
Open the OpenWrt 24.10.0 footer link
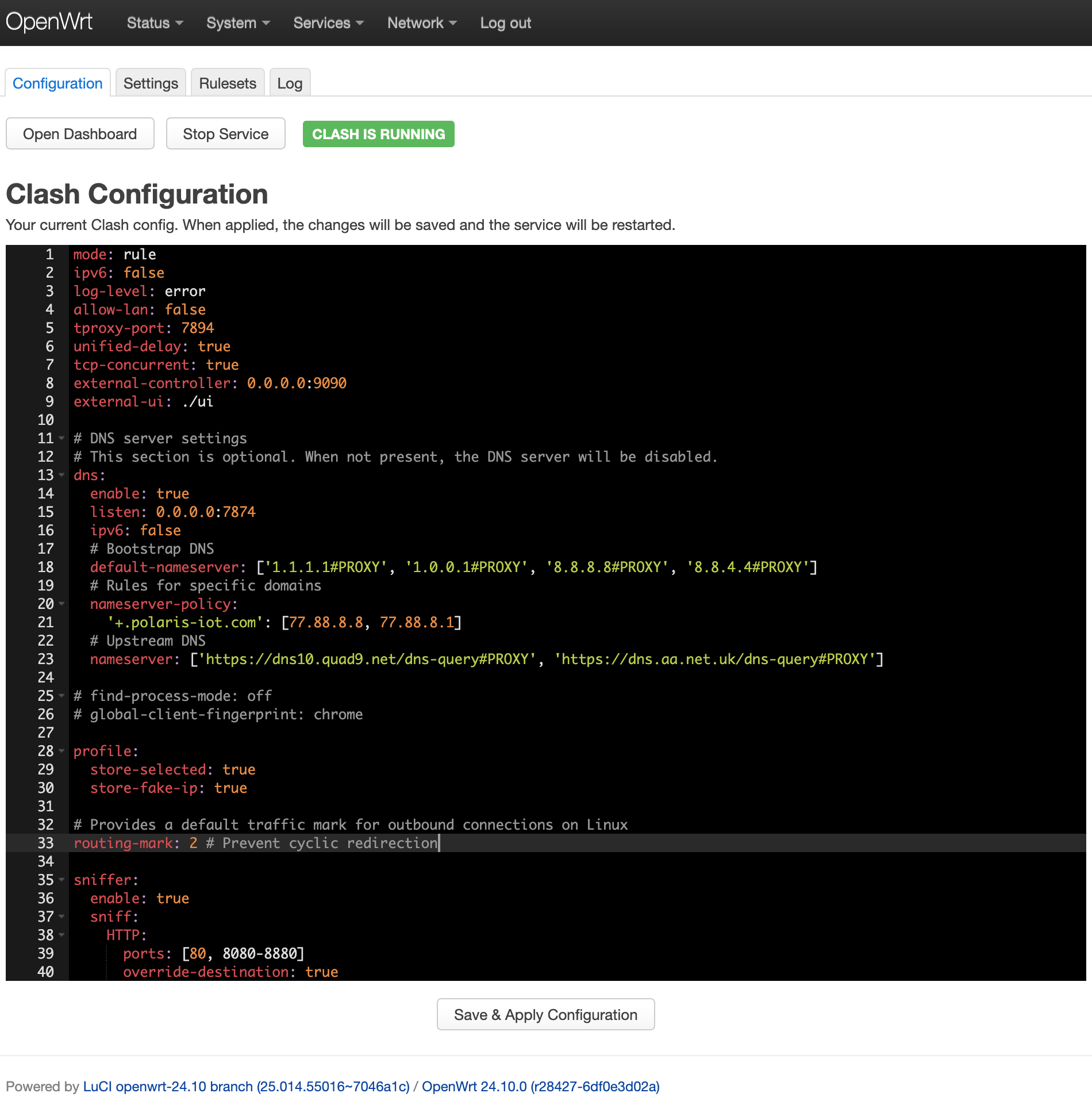(540, 1087)
